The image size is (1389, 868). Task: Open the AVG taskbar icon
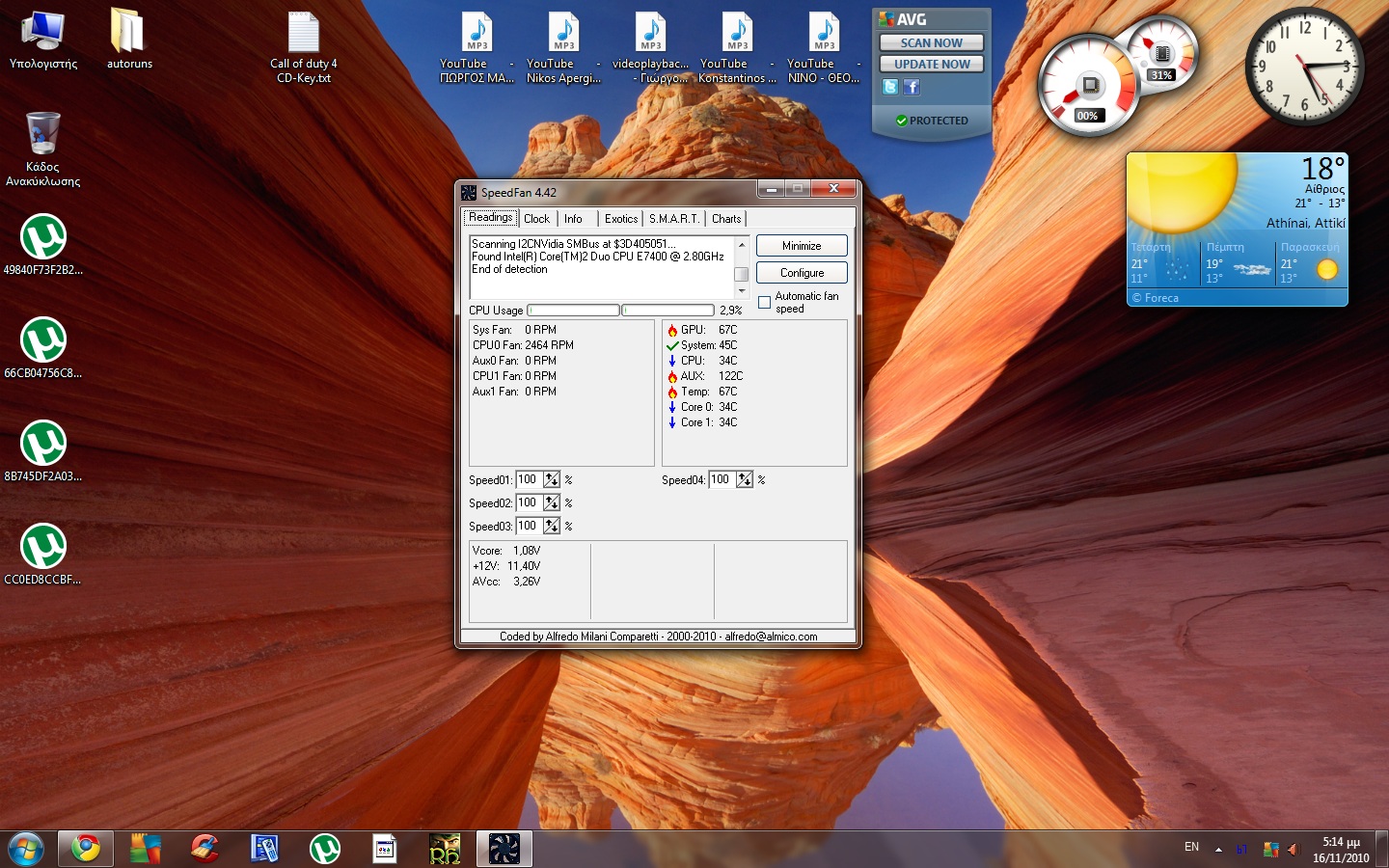[x=146, y=849]
